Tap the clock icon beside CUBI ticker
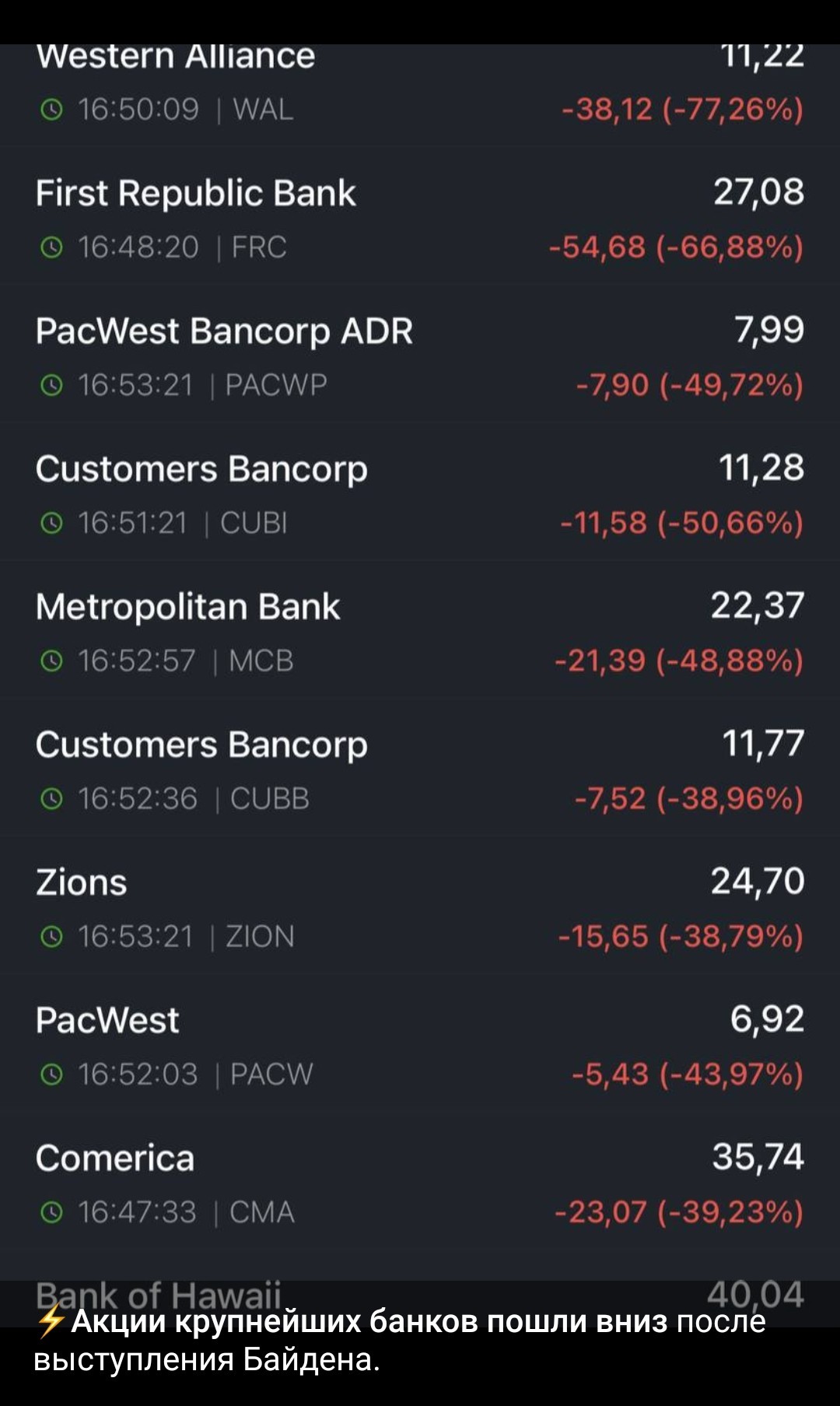This screenshot has height=1406, width=840. (51, 524)
